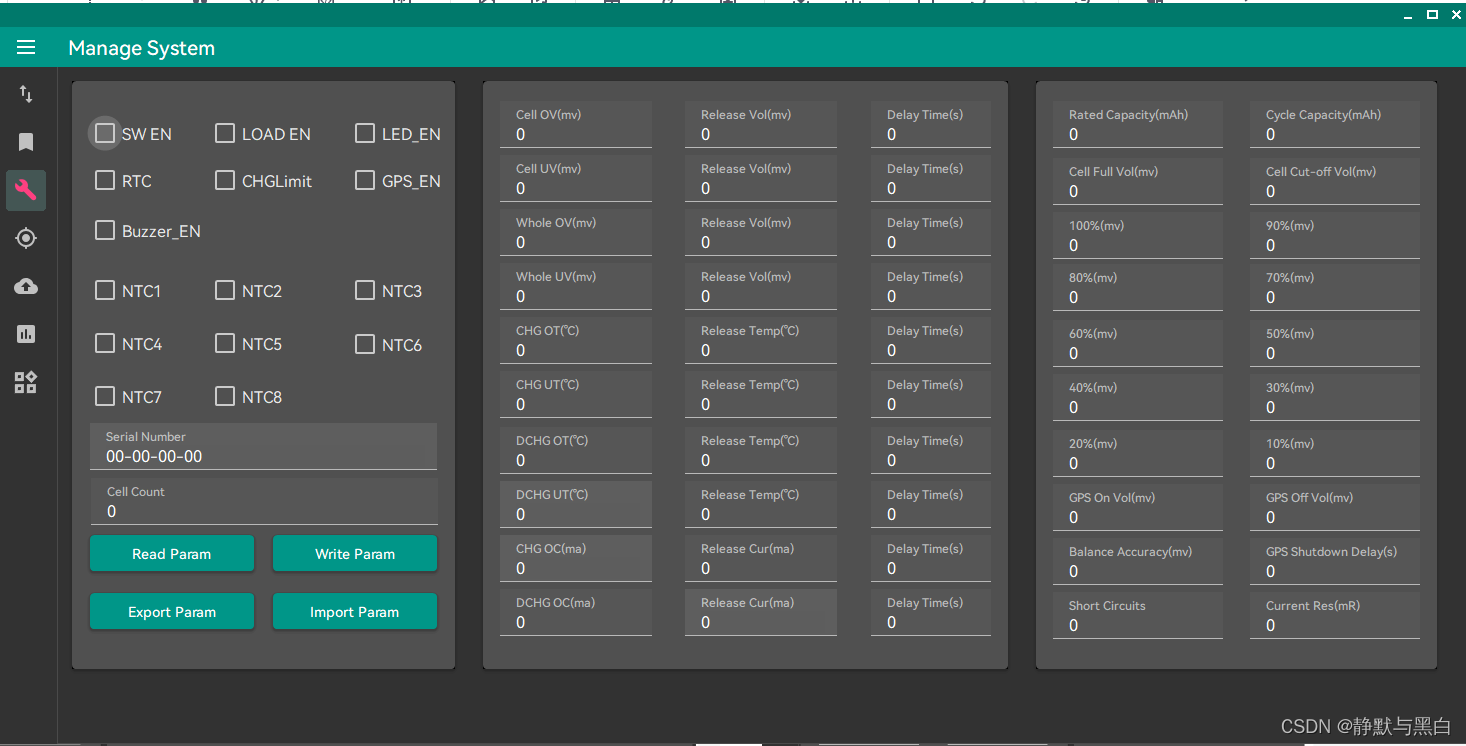Click the Write Param button
The width and height of the screenshot is (1466, 746).
click(x=355, y=553)
